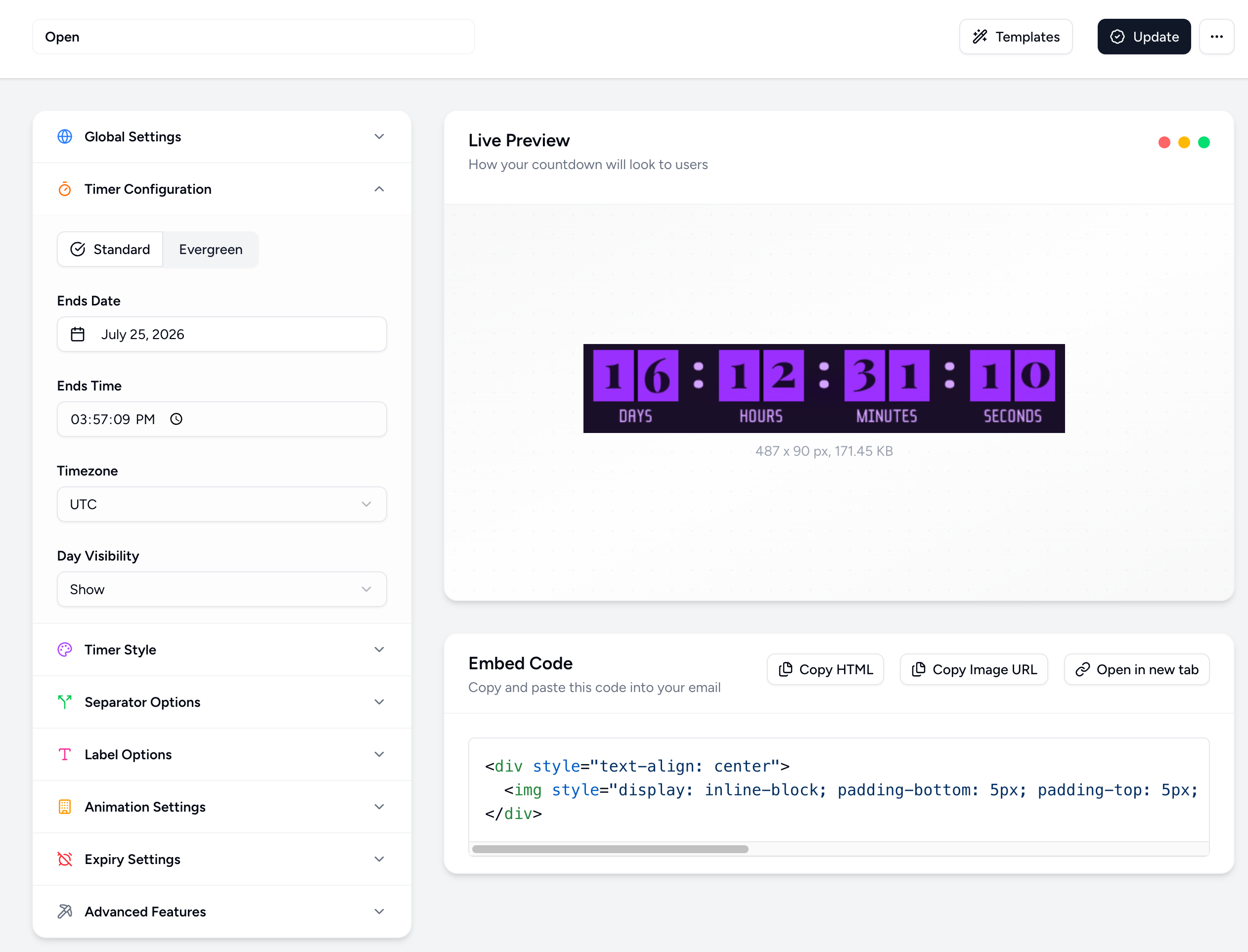Click the copy icon on Copy Image URL

coord(919,669)
